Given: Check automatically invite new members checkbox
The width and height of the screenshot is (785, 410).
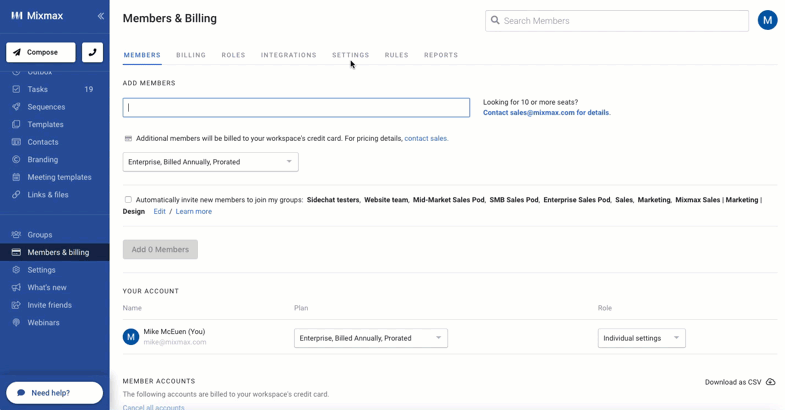Looking at the screenshot, I should (x=128, y=199).
